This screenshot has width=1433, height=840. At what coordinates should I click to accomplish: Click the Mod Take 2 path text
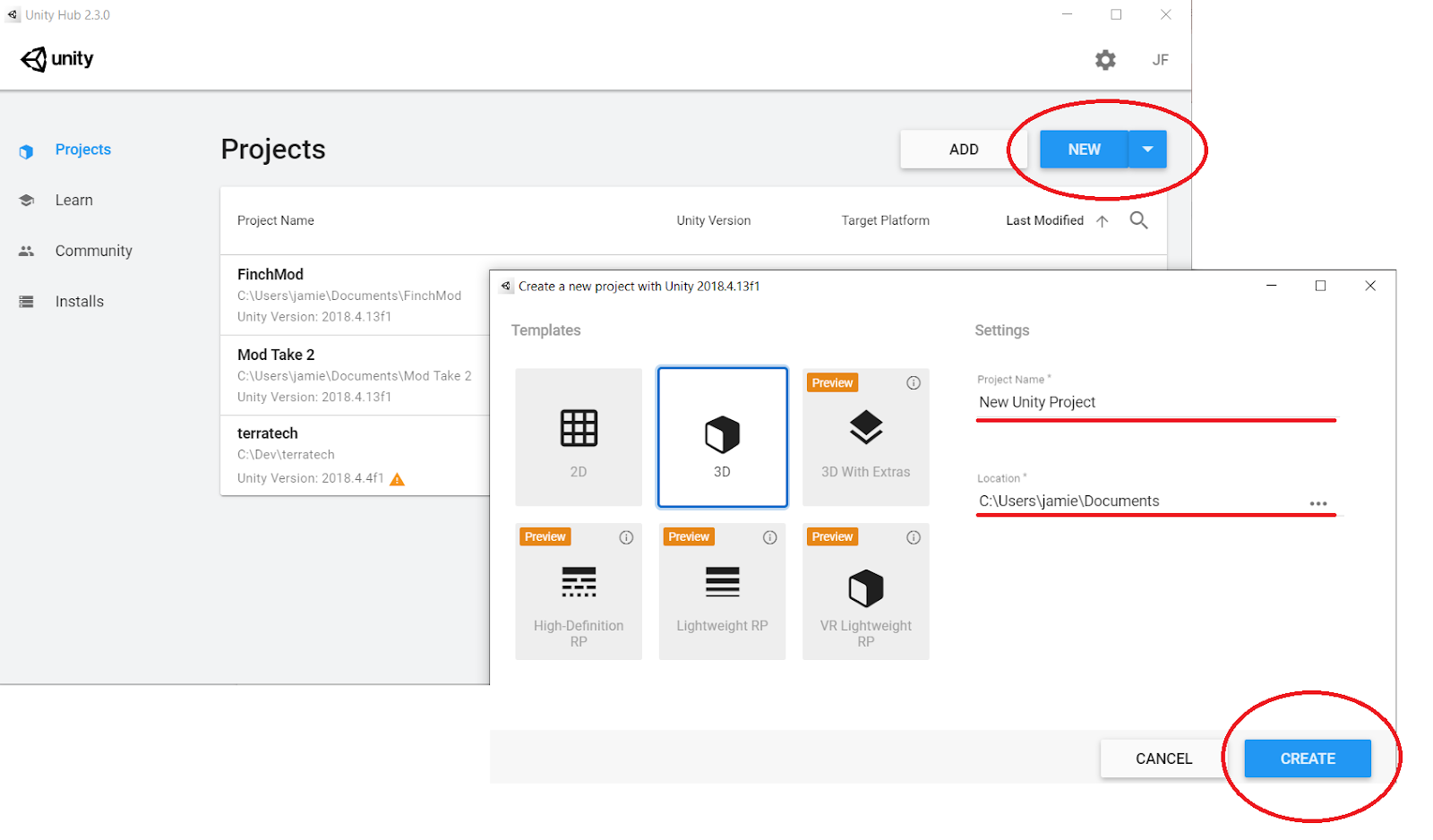pyautogui.click(x=354, y=376)
